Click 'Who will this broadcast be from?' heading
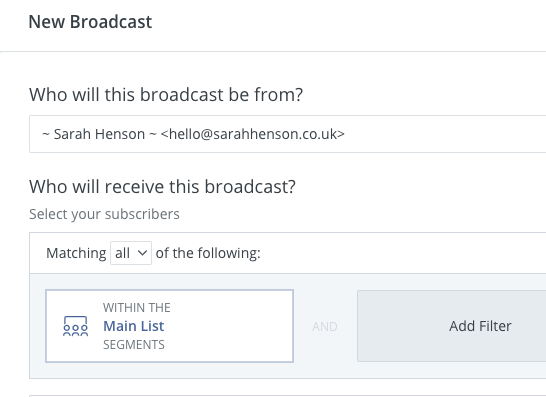 166,95
